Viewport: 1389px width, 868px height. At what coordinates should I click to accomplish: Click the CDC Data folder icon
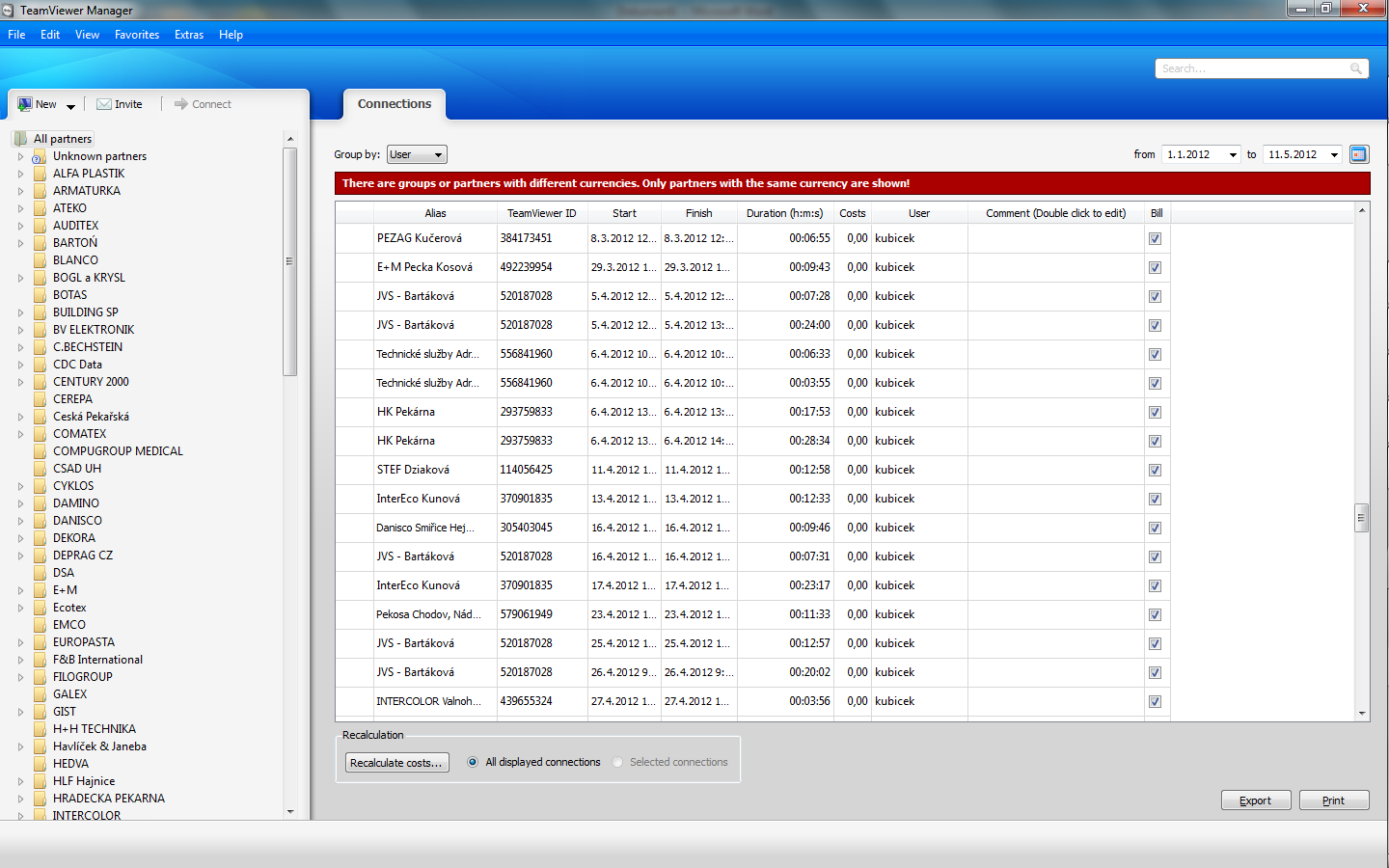pos(40,365)
